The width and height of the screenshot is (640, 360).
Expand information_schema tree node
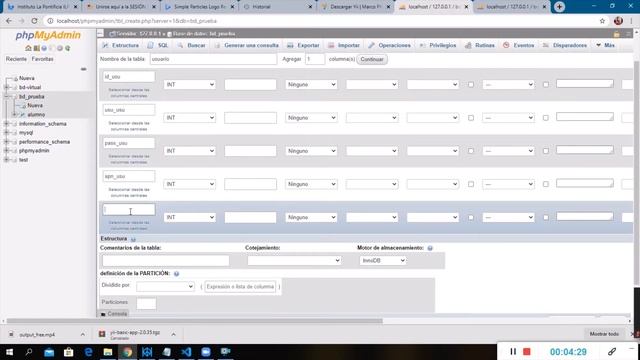point(6,124)
